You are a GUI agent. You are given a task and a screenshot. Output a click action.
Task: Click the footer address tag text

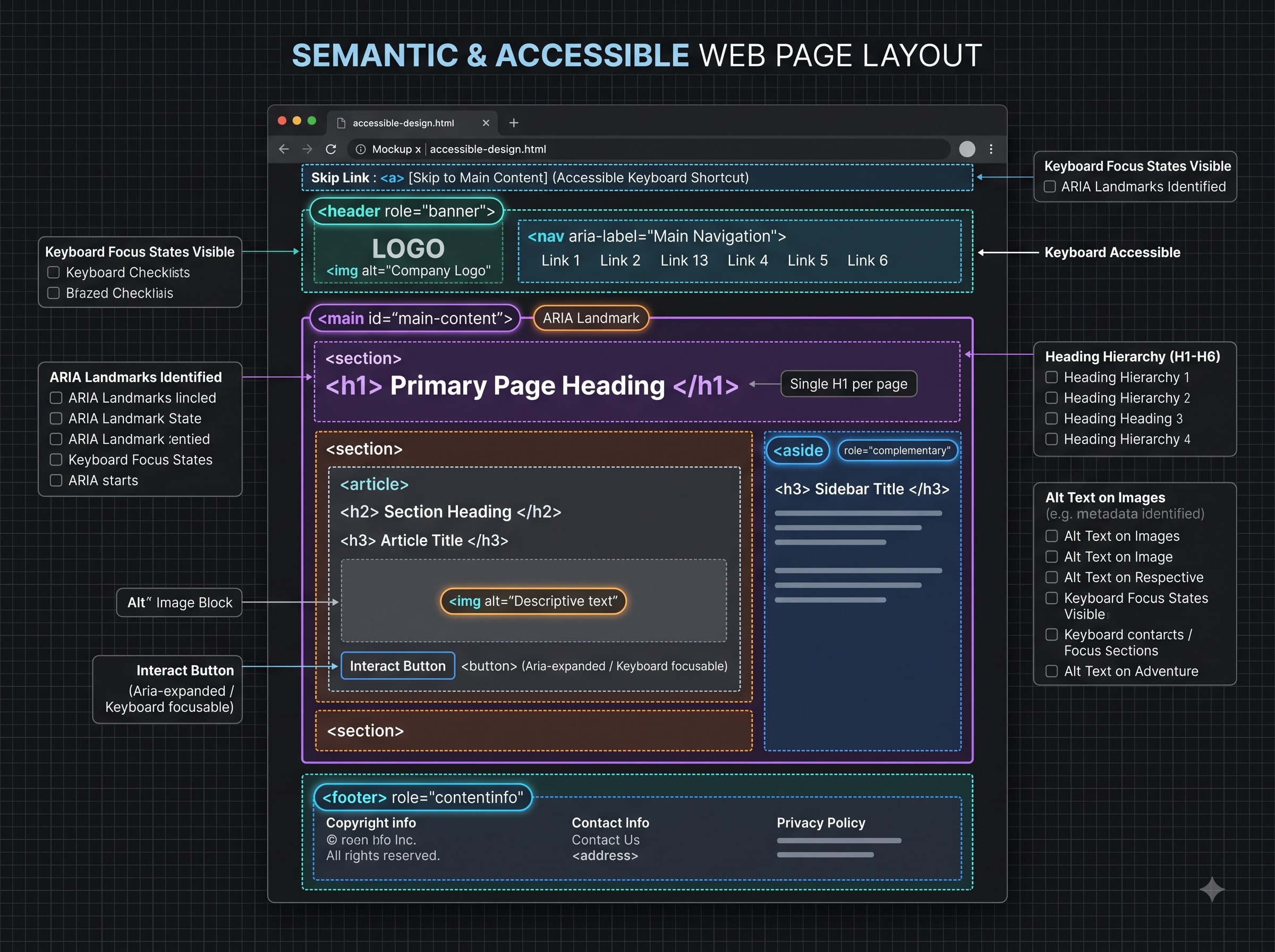coord(605,856)
